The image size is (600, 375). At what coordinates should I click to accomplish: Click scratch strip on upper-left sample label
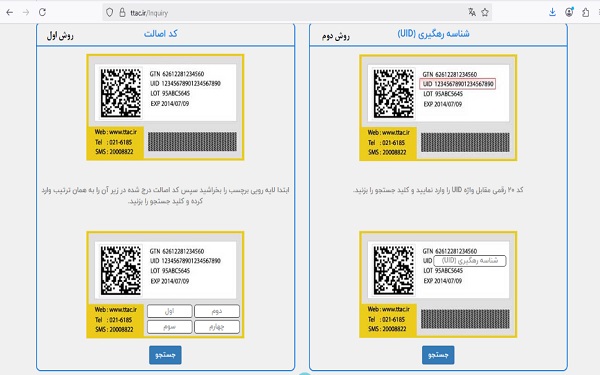pos(192,142)
